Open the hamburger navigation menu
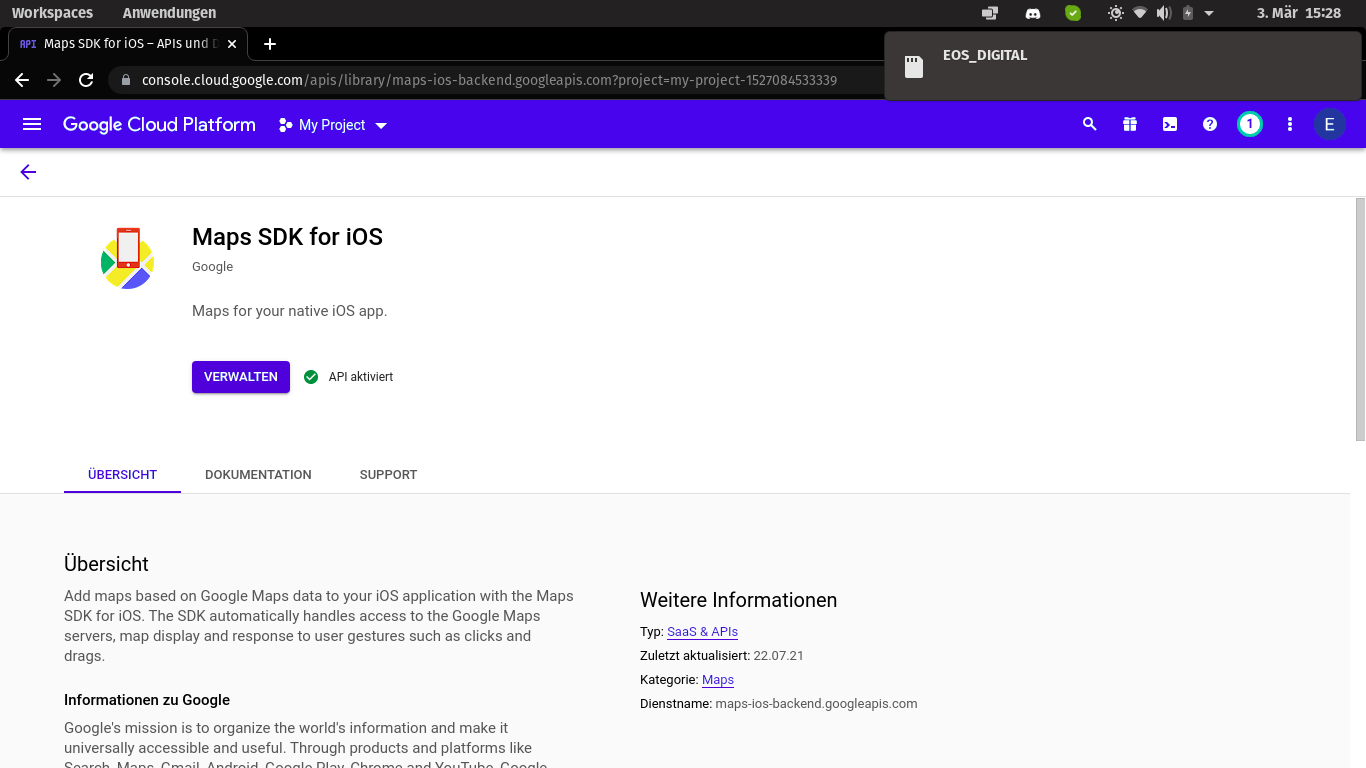1366x768 pixels. coord(32,124)
